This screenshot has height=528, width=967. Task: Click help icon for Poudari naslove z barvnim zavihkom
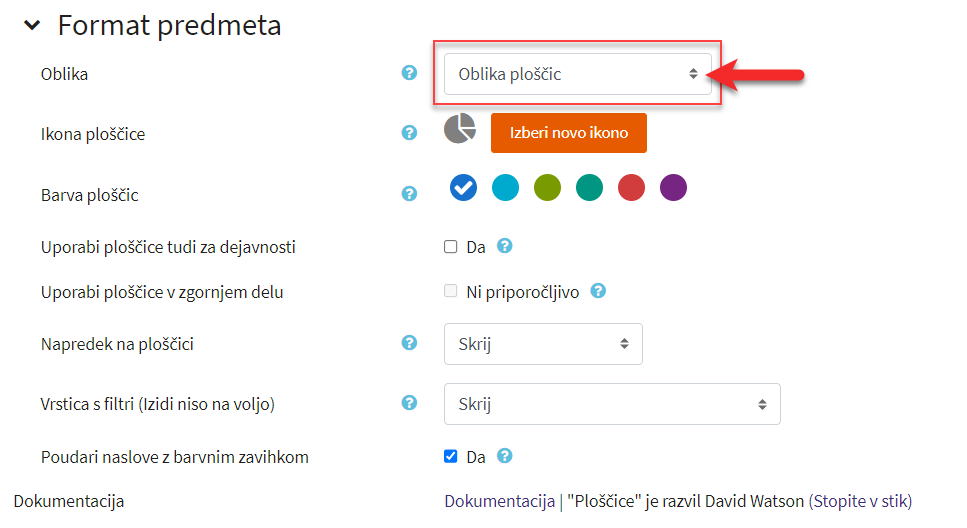pyautogui.click(x=504, y=456)
